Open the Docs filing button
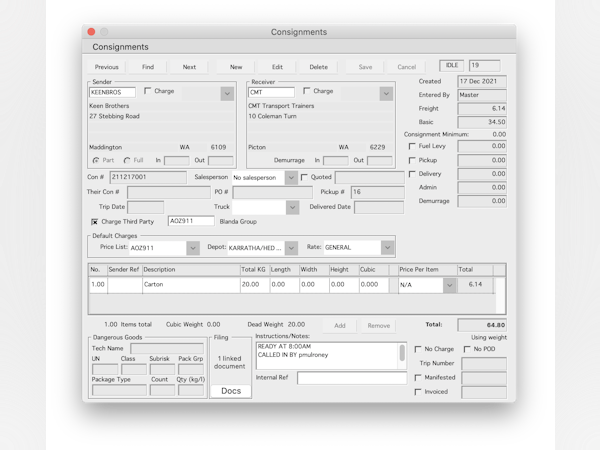This screenshot has height=450, width=600. click(x=231, y=391)
